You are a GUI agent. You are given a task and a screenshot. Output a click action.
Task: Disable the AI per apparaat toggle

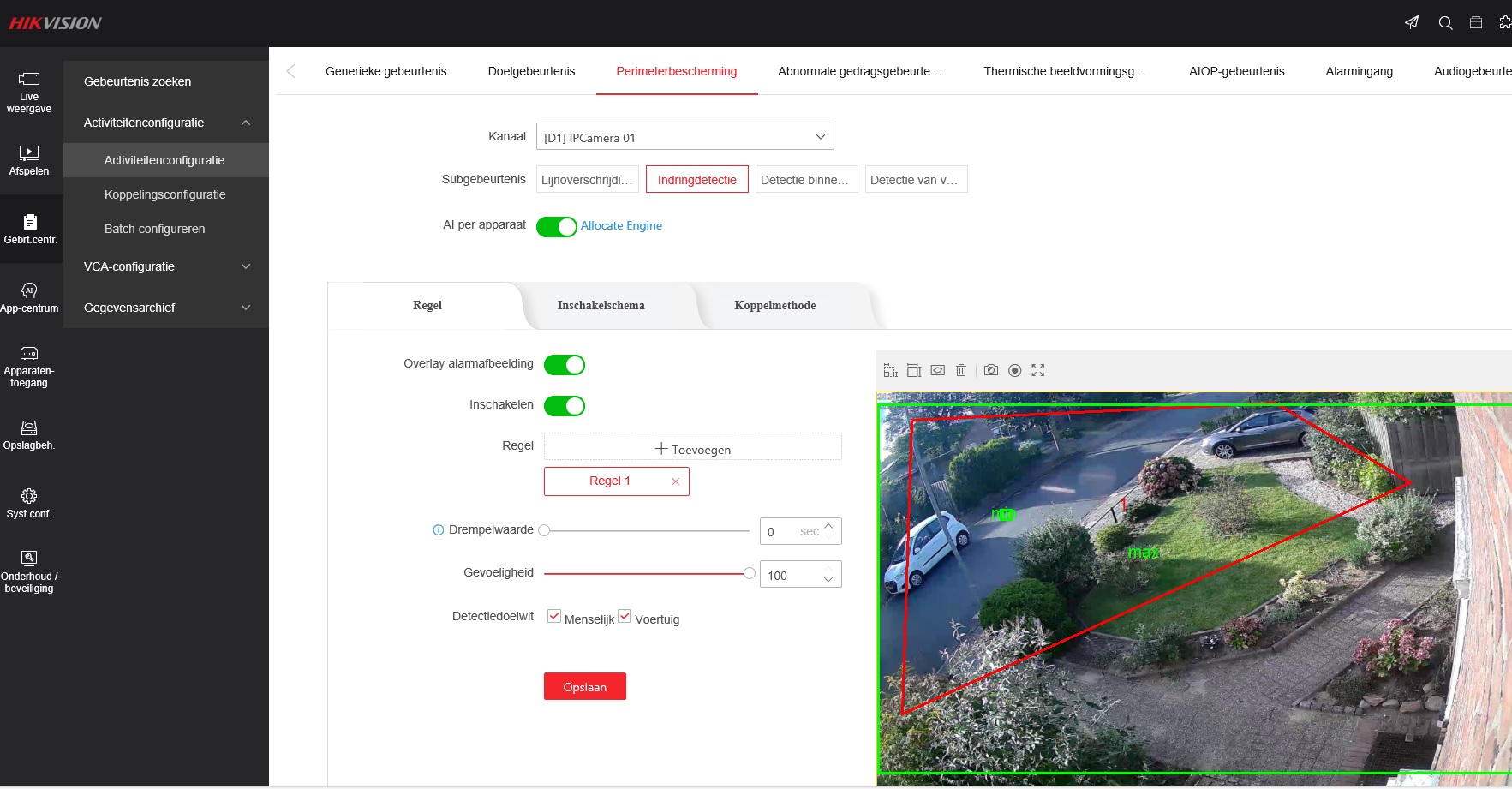click(x=557, y=226)
